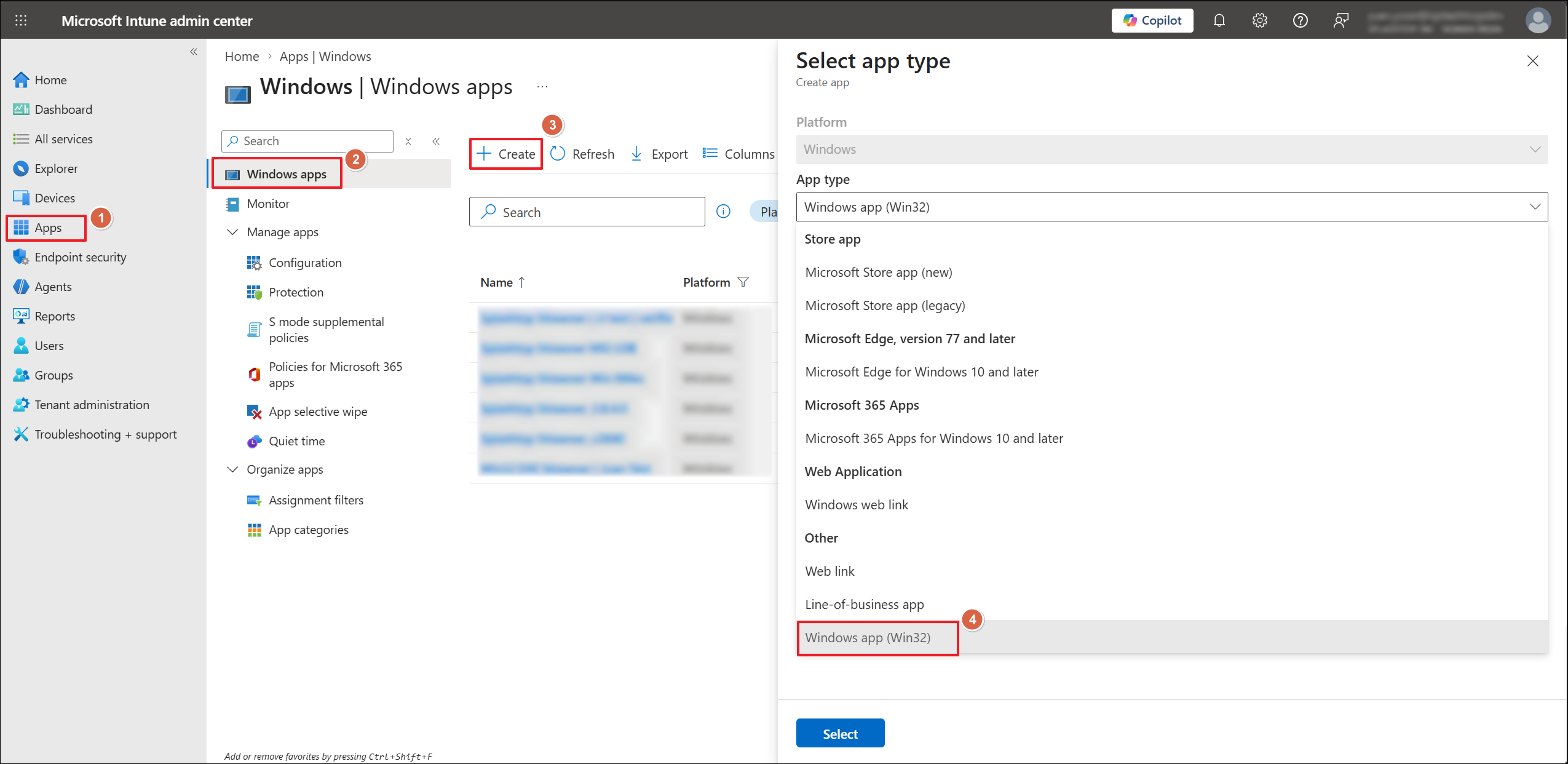Open App categories
This screenshot has height=764, width=1568.
tap(298, 530)
